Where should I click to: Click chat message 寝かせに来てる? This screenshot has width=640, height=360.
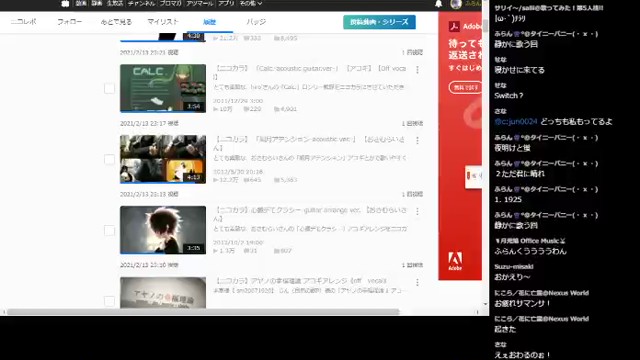point(519,70)
